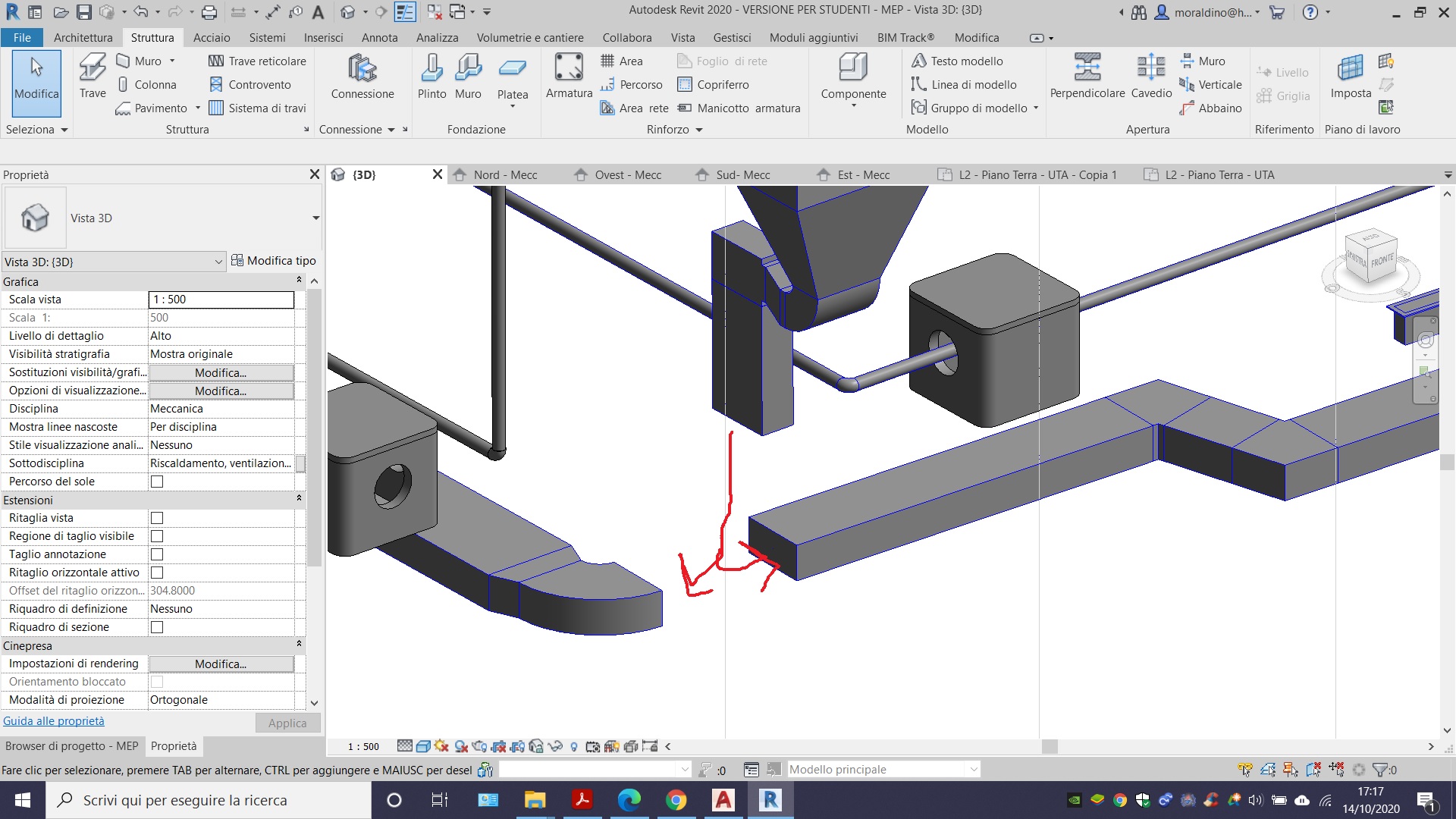Open the Componente tool
The image size is (1456, 819).
pyautogui.click(x=853, y=80)
